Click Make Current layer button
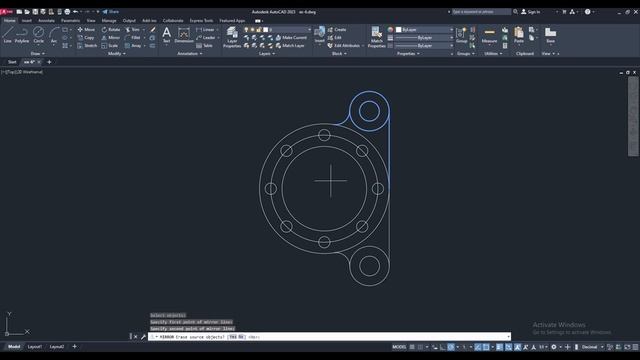This screenshot has height=360, width=640. pos(291,38)
